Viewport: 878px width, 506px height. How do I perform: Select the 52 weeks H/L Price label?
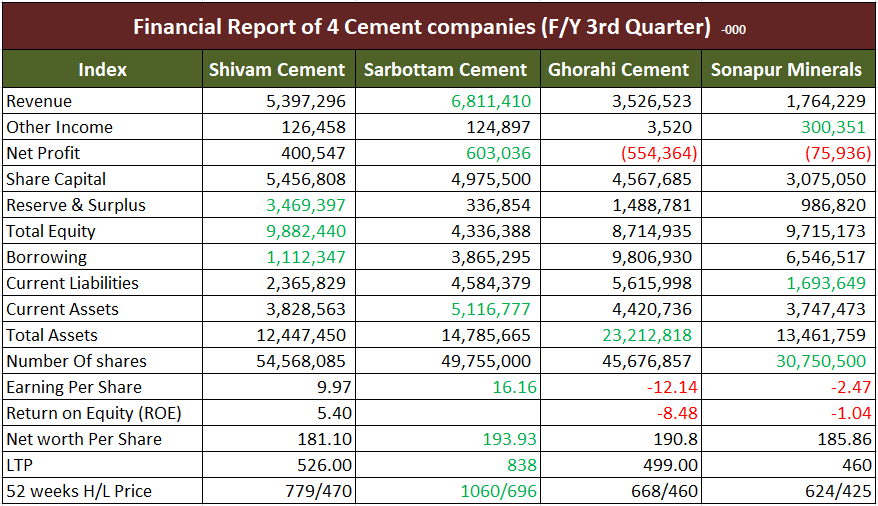point(79,491)
